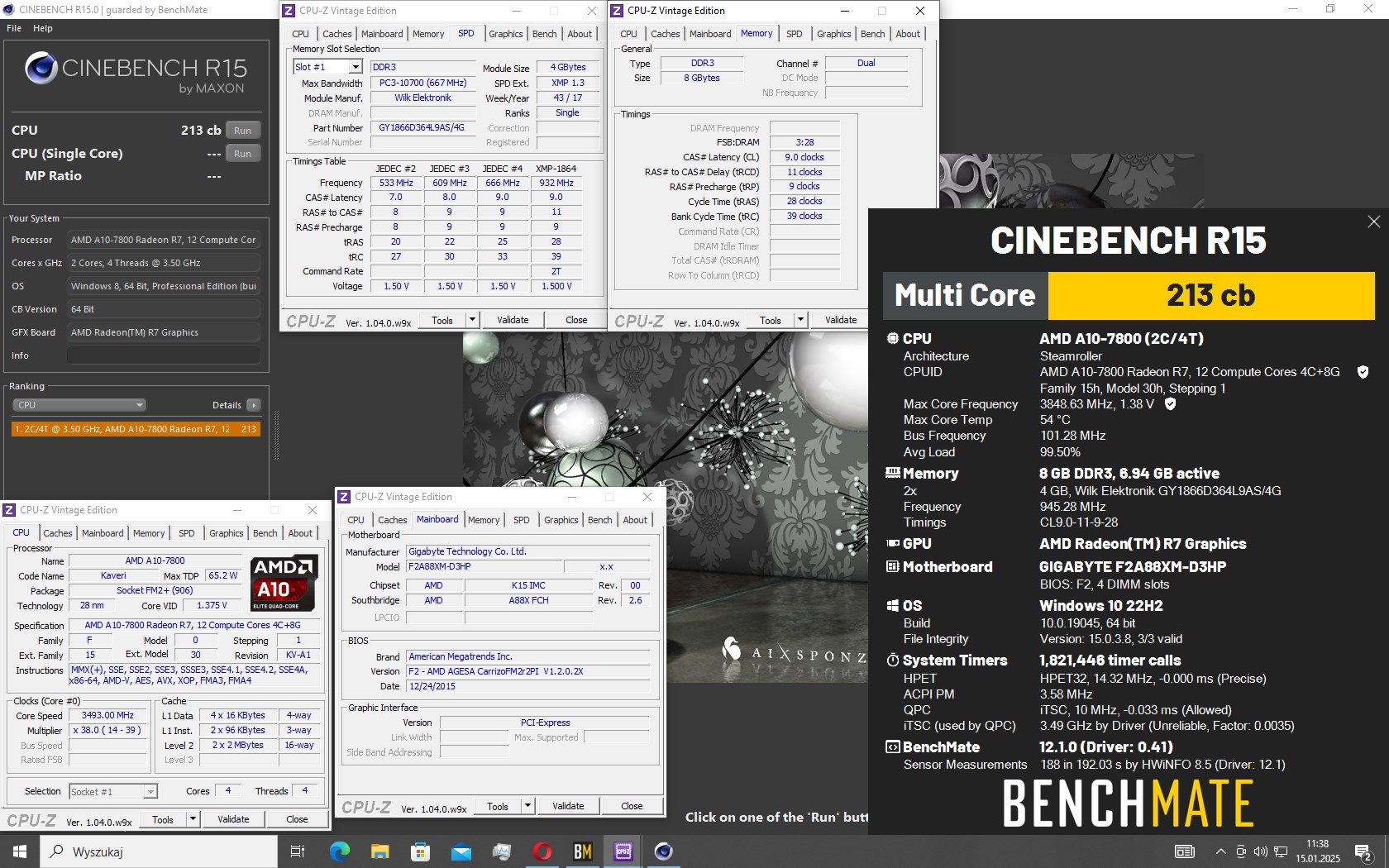Open the touch keyboard tray icon
Screen dimensions: 1389x868
click(1185, 851)
